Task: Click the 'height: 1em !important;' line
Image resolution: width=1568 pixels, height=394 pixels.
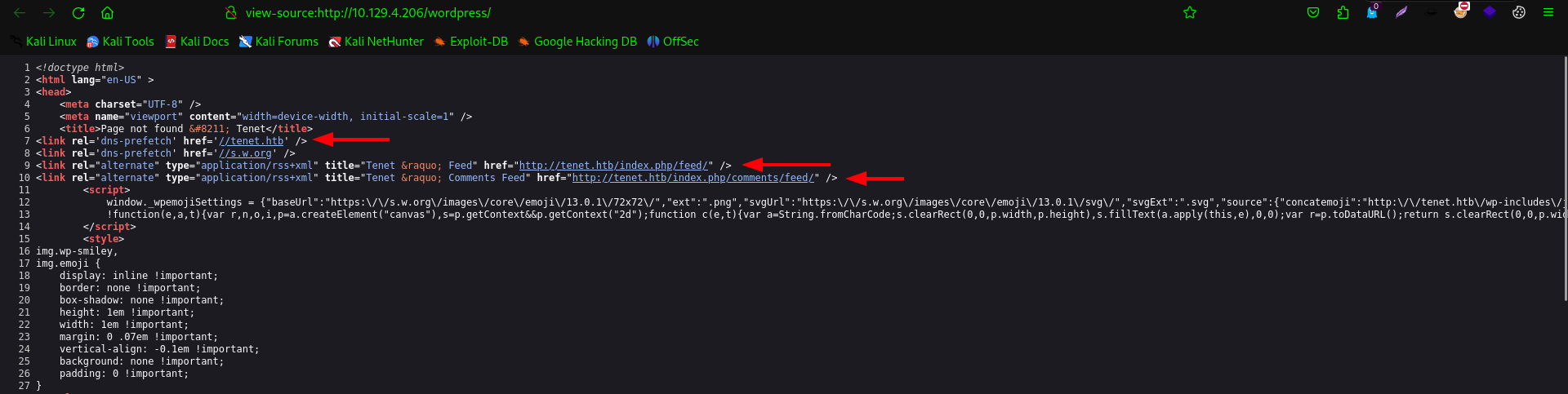Action: (127, 312)
